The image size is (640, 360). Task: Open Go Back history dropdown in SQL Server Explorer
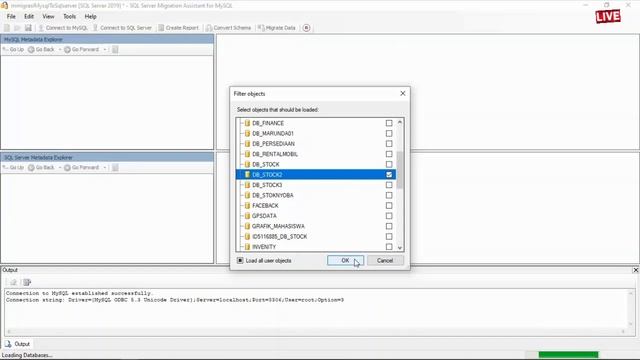tap(60, 168)
